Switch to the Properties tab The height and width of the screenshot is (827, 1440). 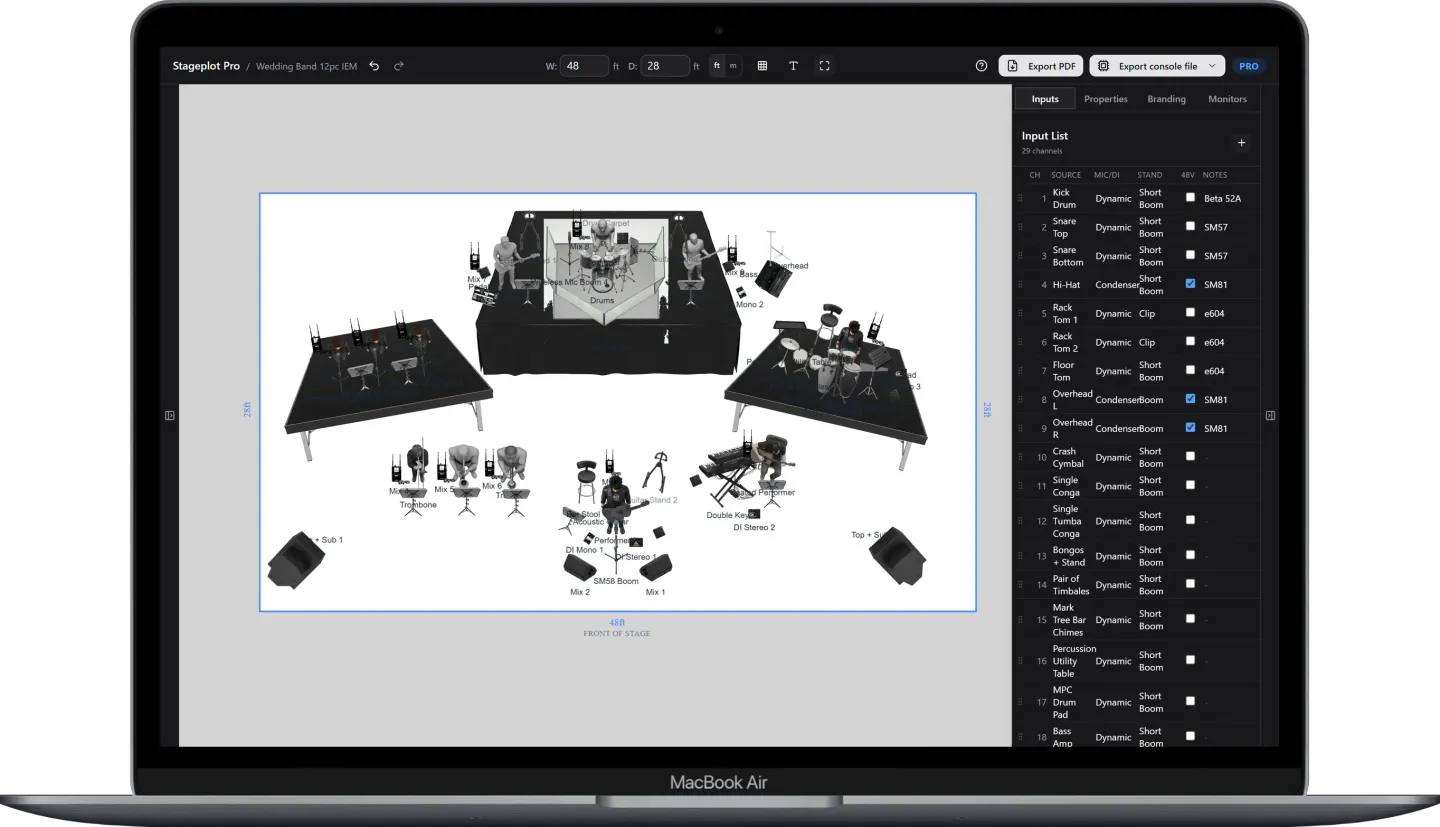[1106, 99]
